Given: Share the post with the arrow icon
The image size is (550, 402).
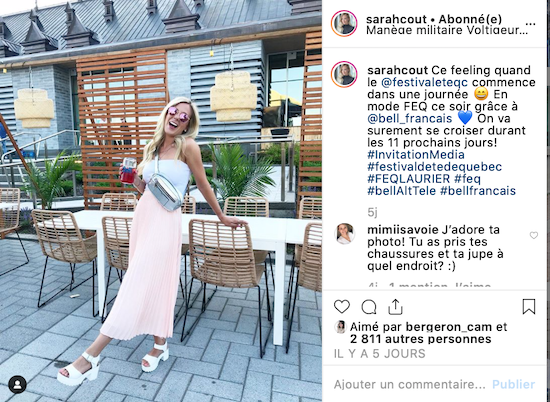Looking at the screenshot, I should point(395,307).
